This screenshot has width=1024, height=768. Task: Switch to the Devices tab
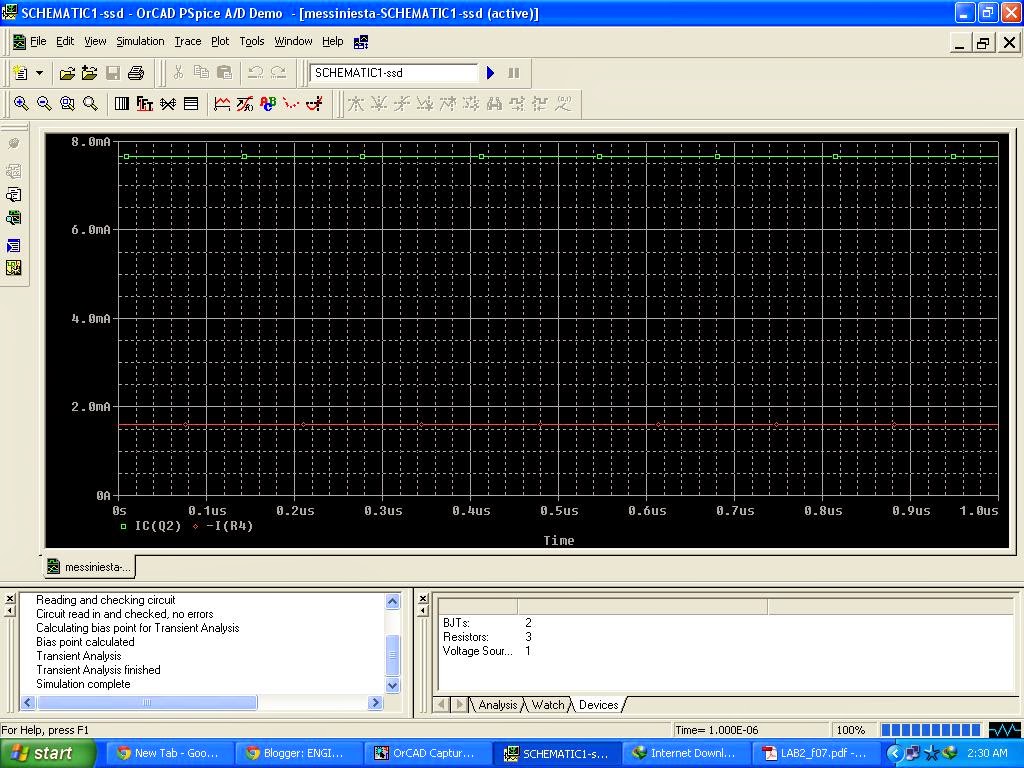598,705
